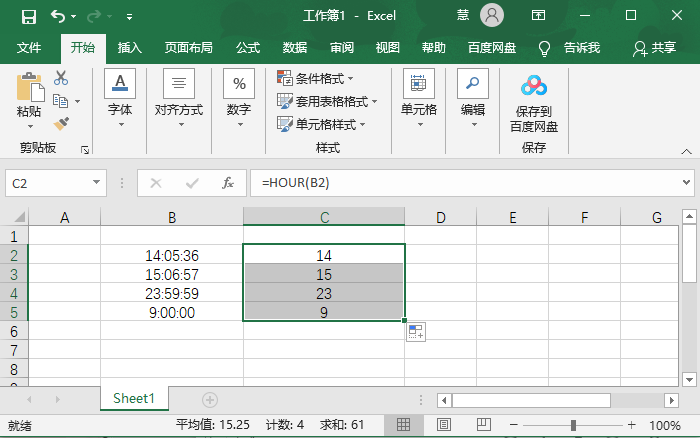Click the Format Painter brush icon
The height and width of the screenshot is (438, 700).
[61, 124]
